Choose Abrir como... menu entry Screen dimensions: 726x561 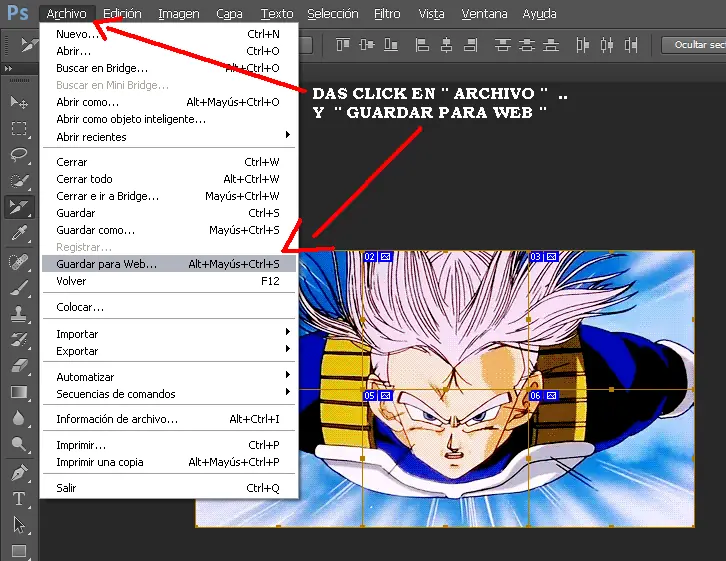pos(169,102)
